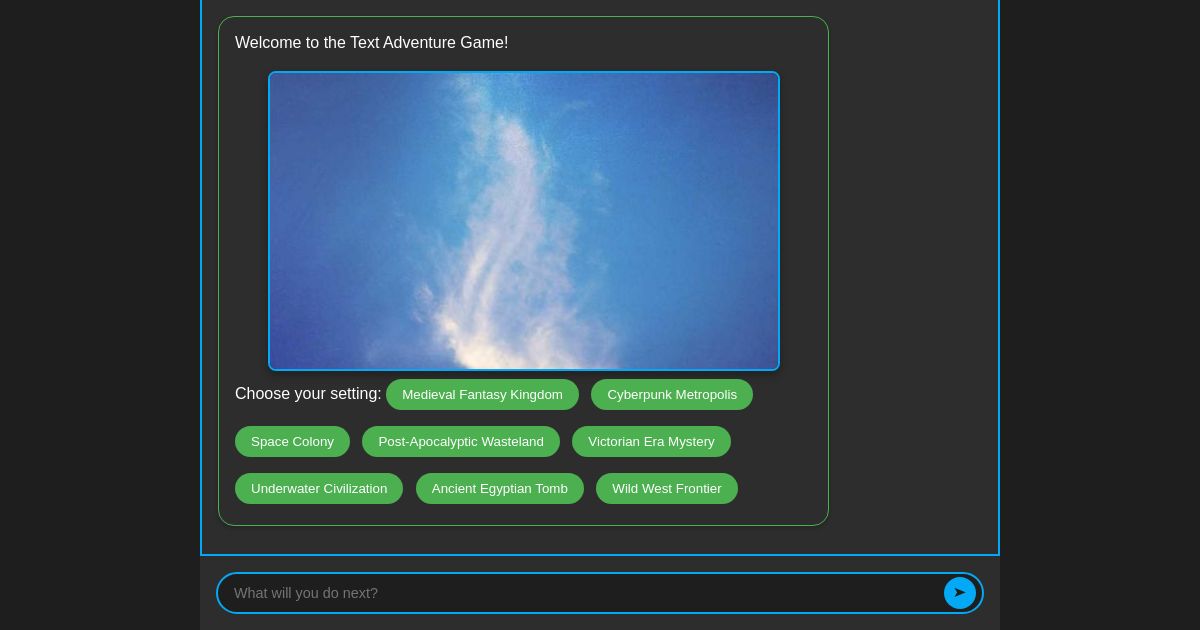Click the Welcome to the Text Adventure Game text

(371, 43)
